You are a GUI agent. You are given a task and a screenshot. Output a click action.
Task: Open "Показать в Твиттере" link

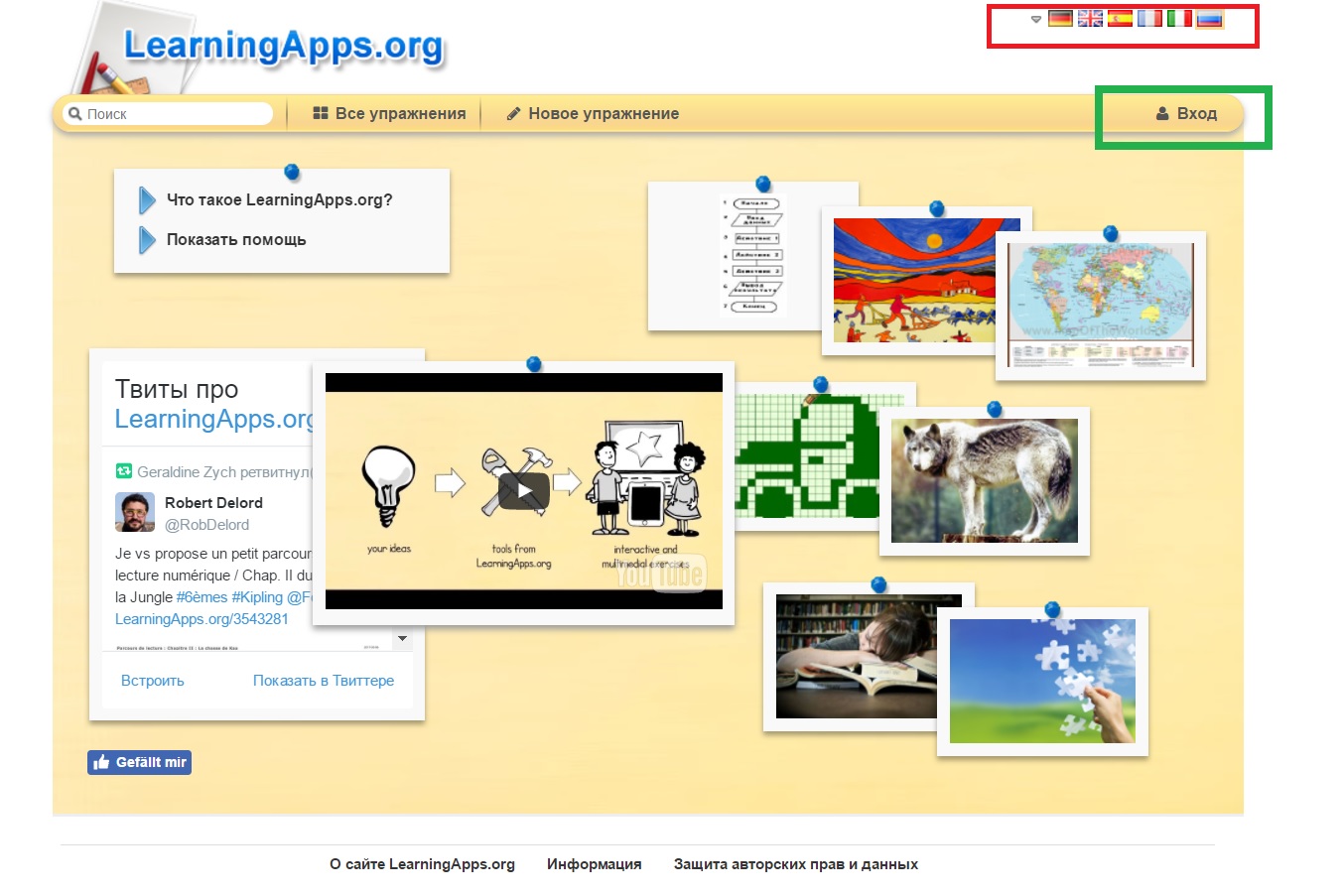click(x=324, y=680)
